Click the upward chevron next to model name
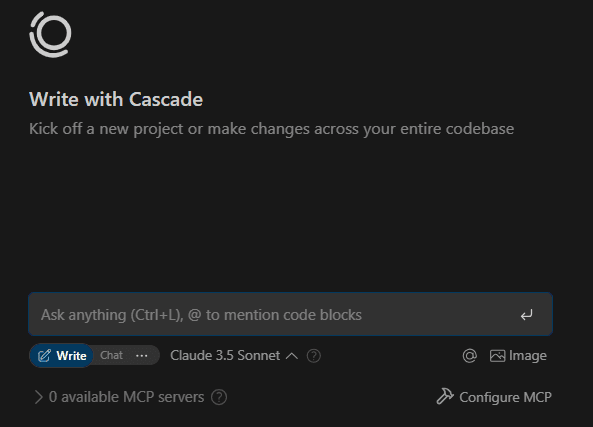This screenshot has height=427, width=593. (292, 356)
